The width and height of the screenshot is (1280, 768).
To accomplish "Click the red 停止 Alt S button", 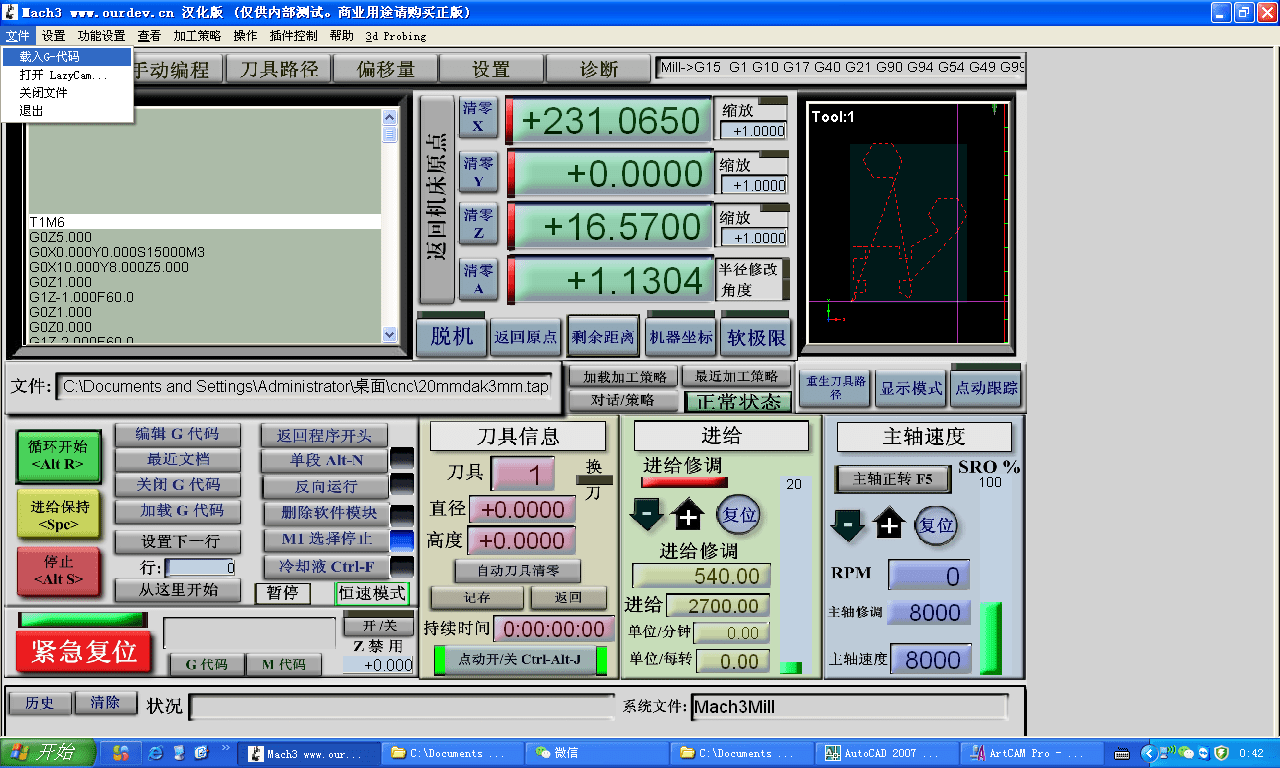I will click(x=59, y=571).
